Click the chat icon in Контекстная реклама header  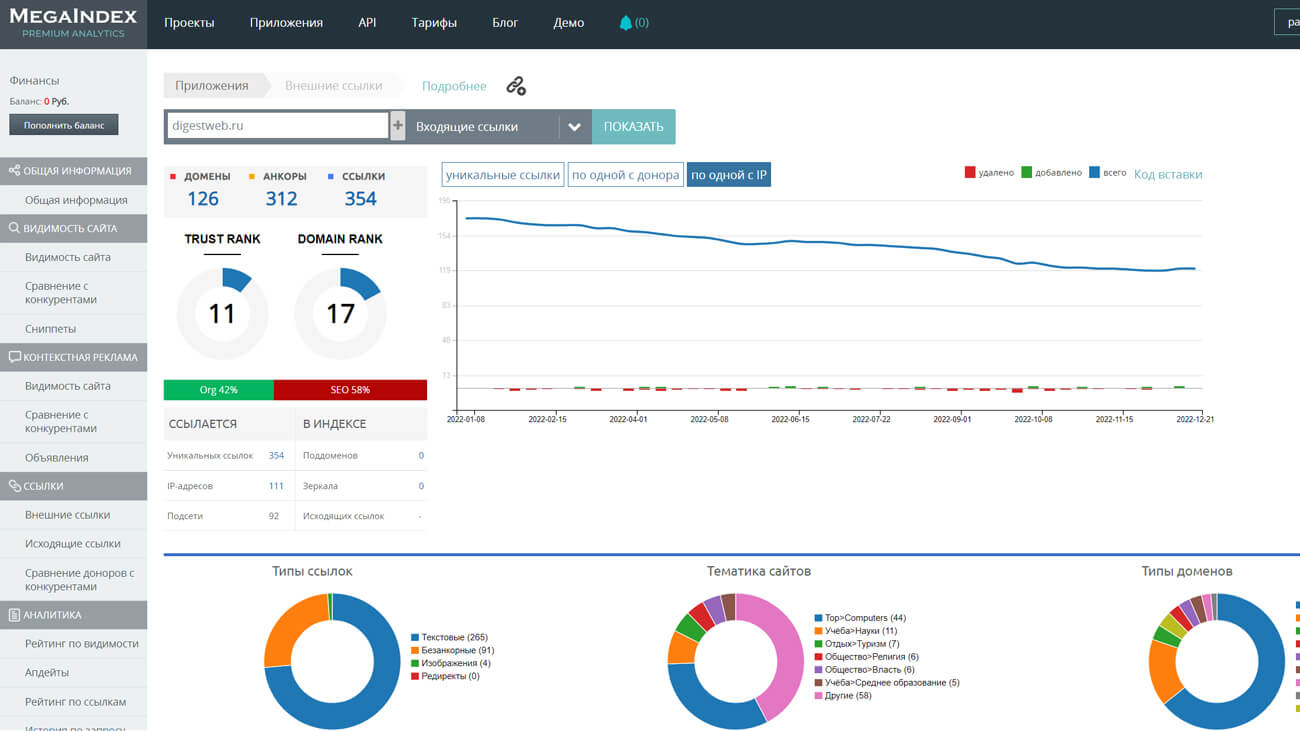tap(14, 357)
